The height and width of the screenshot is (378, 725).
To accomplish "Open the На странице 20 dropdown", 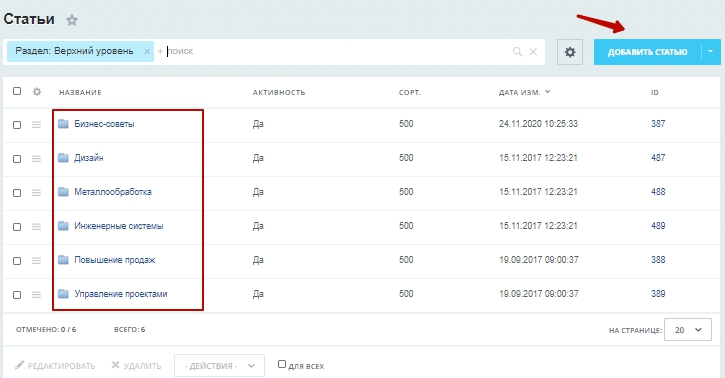I will (x=688, y=330).
